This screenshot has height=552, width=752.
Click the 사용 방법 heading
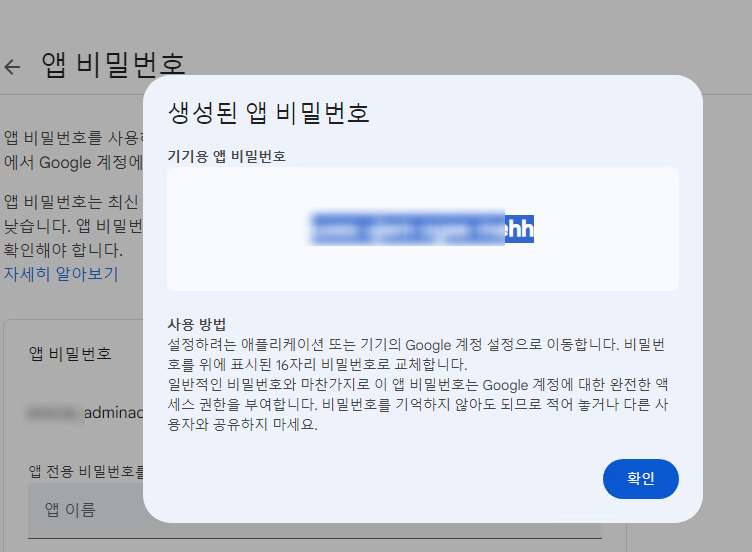coord(197,325)
